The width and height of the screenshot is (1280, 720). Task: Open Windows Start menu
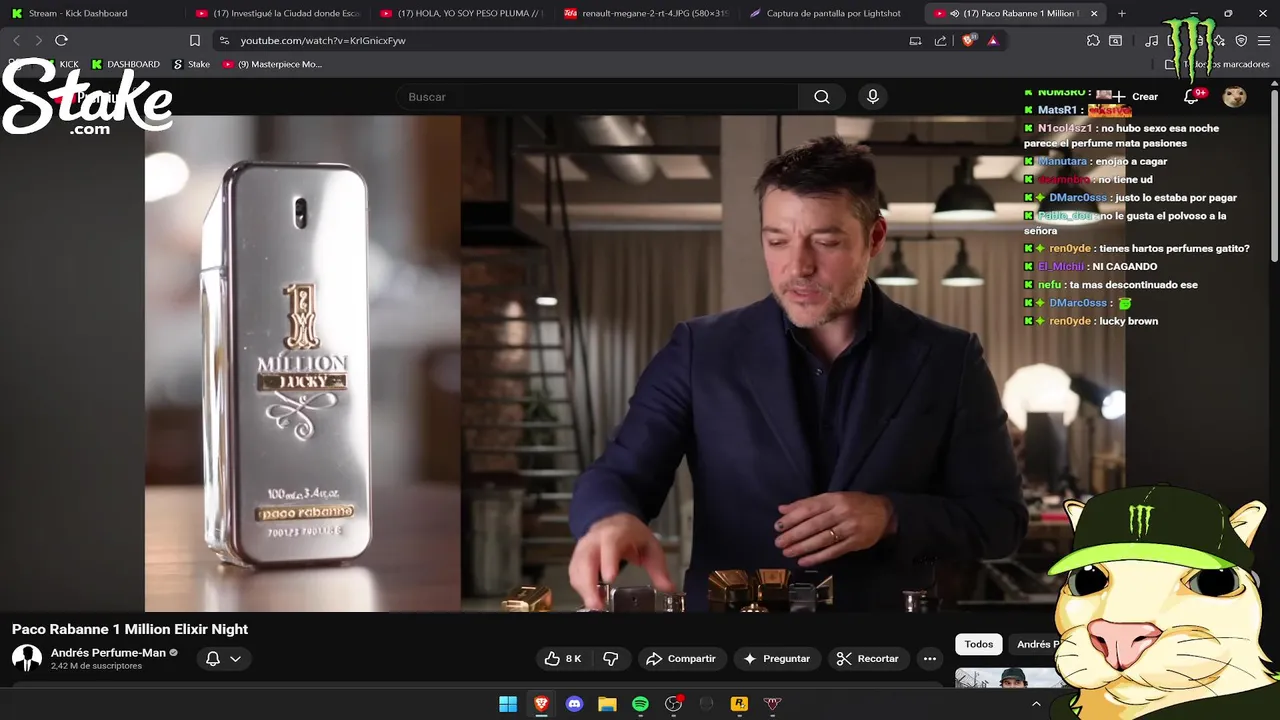pos(508,704)
